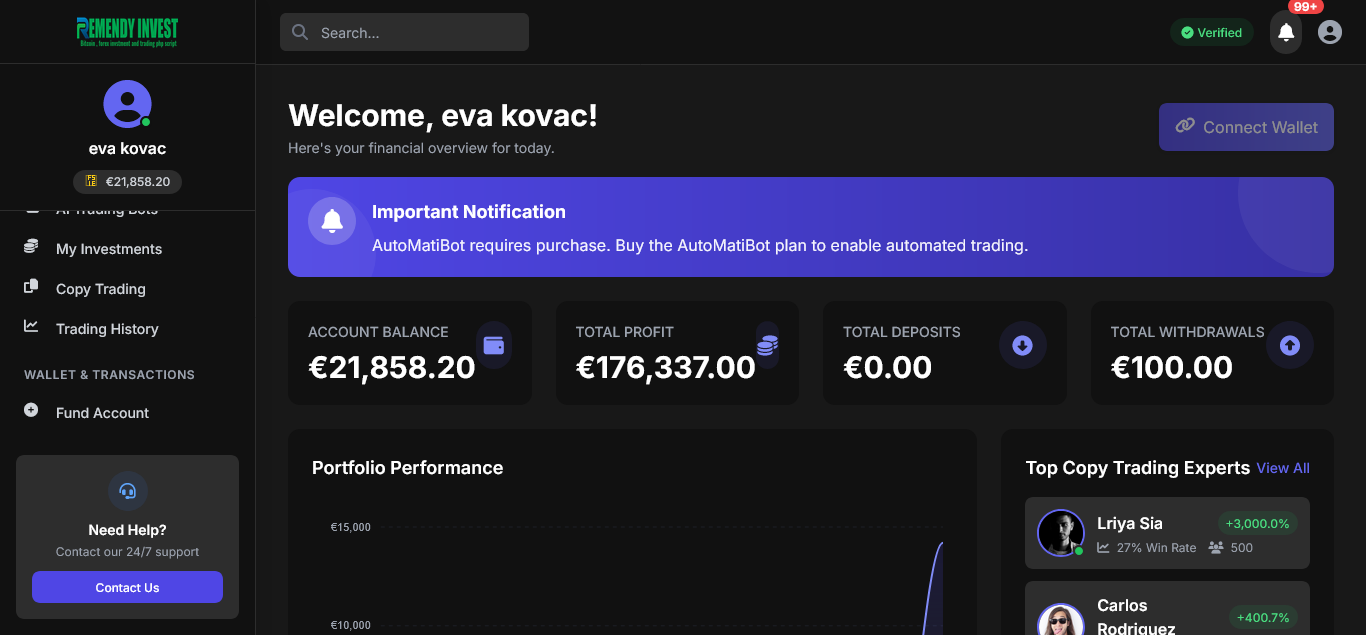Go to Copy Trading page

[100, 289]
